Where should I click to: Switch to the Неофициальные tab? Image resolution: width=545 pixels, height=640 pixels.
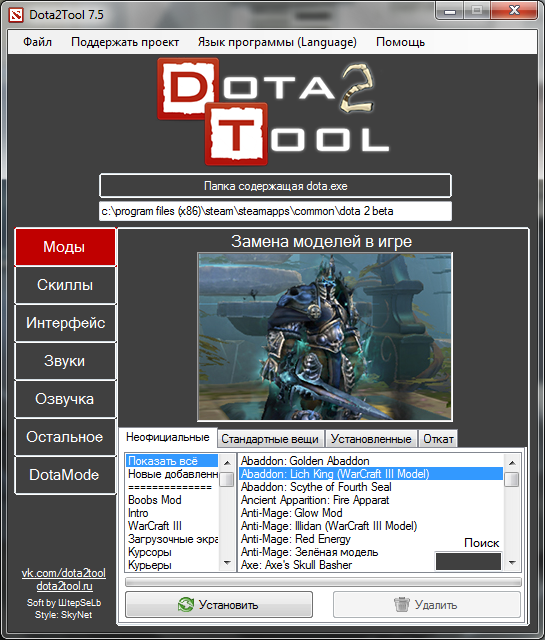coord(168,437)
